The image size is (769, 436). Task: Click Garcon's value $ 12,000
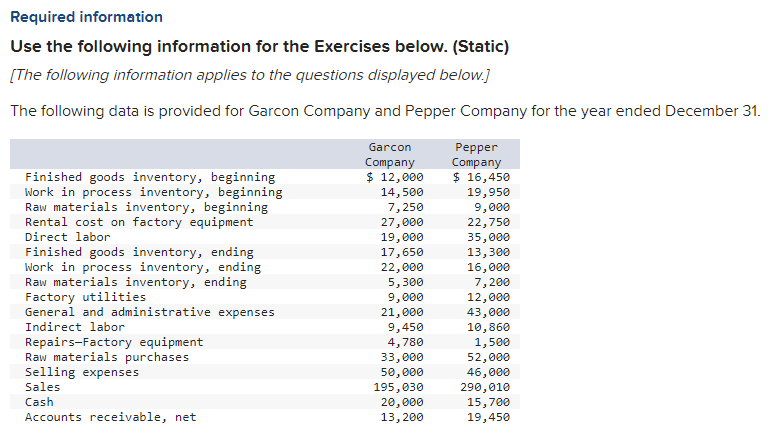click(x=395, y=177)
